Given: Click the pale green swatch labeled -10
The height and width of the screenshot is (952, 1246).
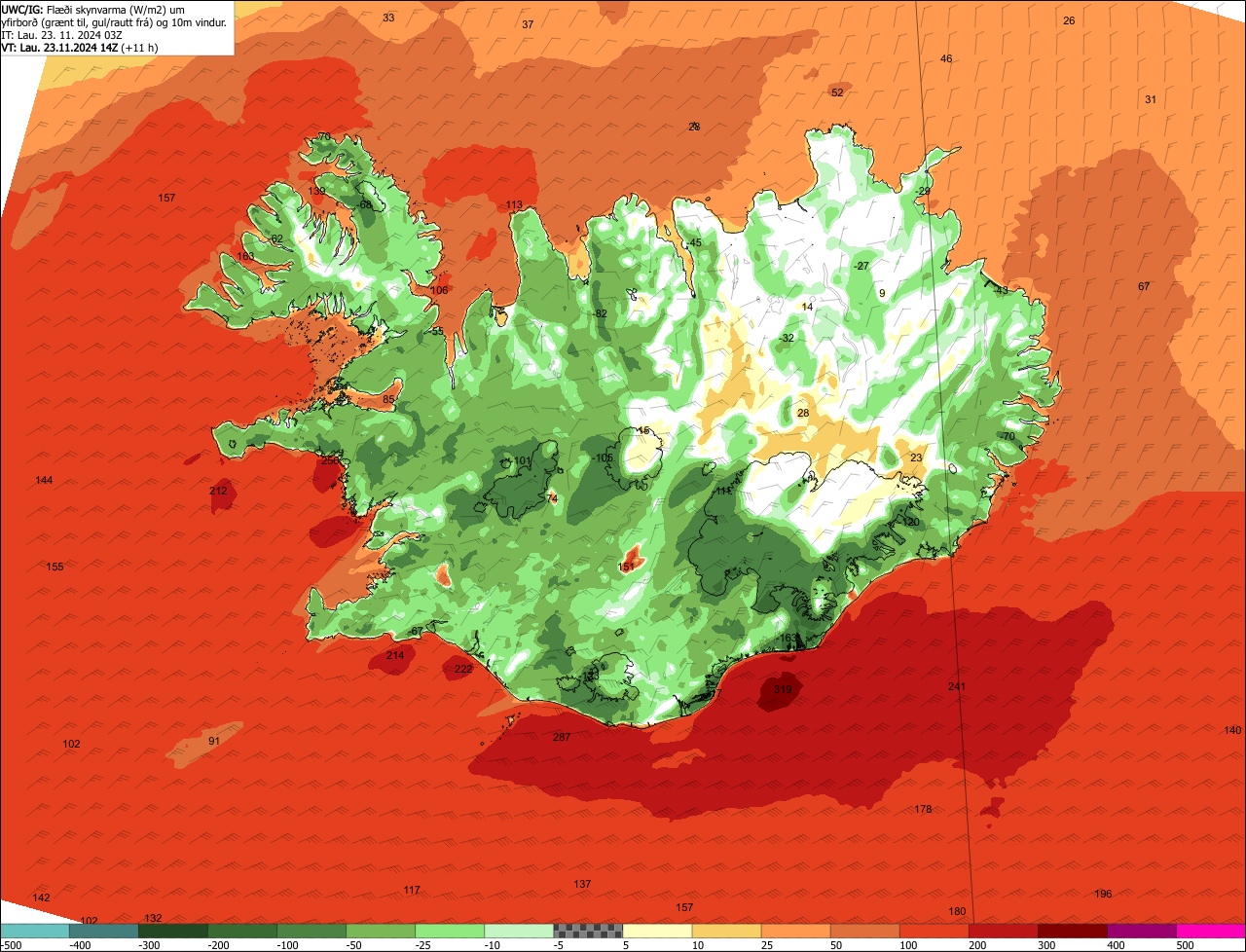Looking at the screenshot, I should tap(519, 931).
